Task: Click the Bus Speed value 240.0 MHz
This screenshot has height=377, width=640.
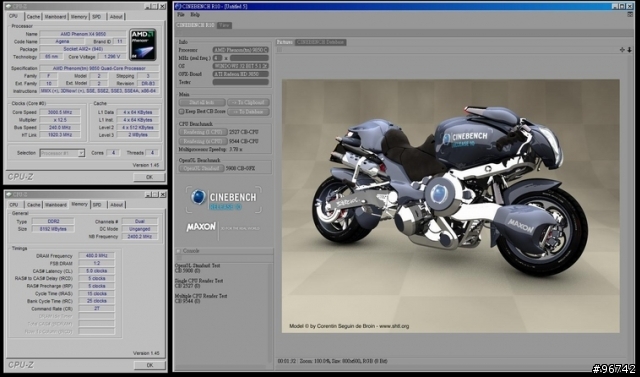Action: click(x=60, y=127)
